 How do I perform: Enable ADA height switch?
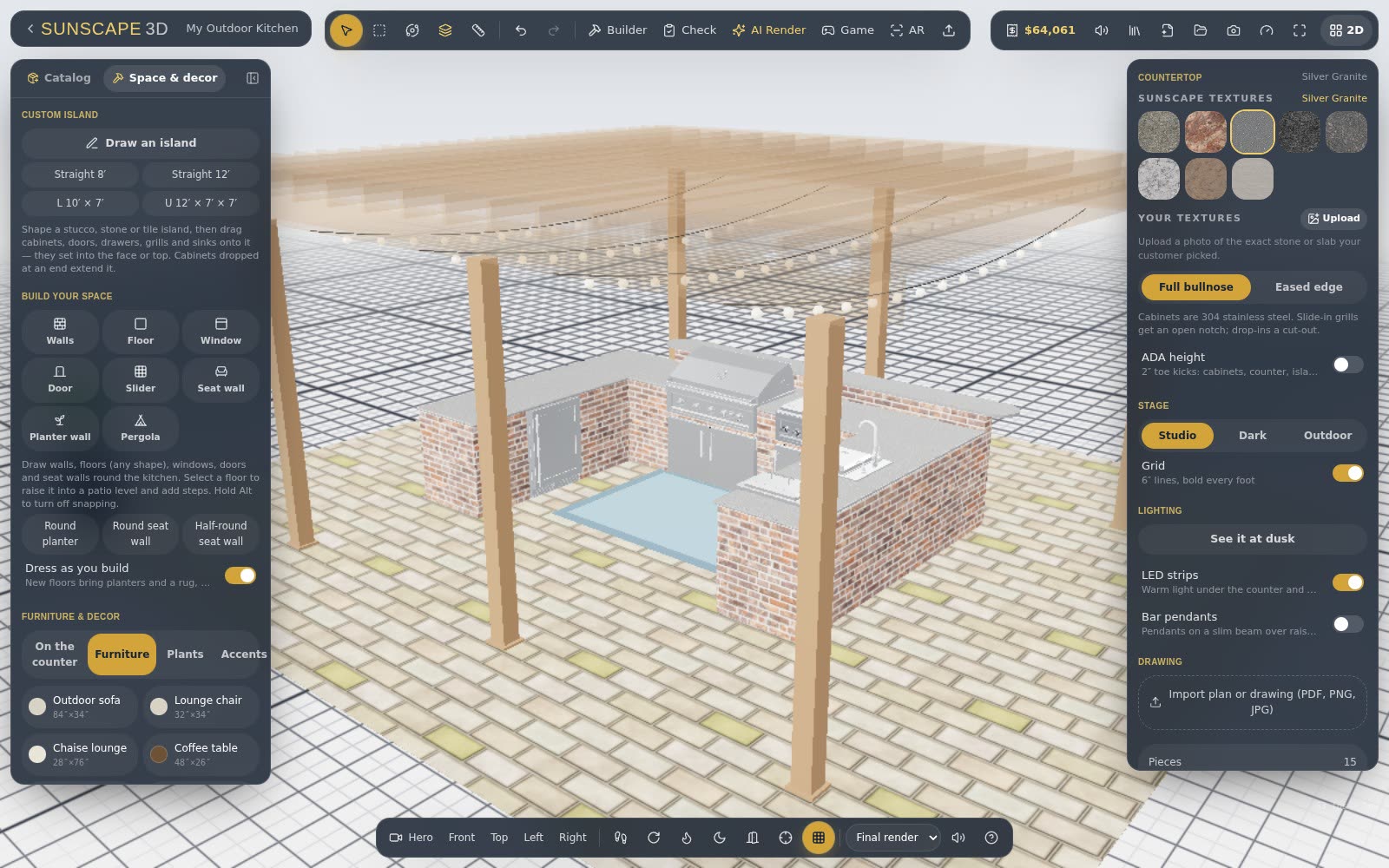click(x=1347, y=365)
